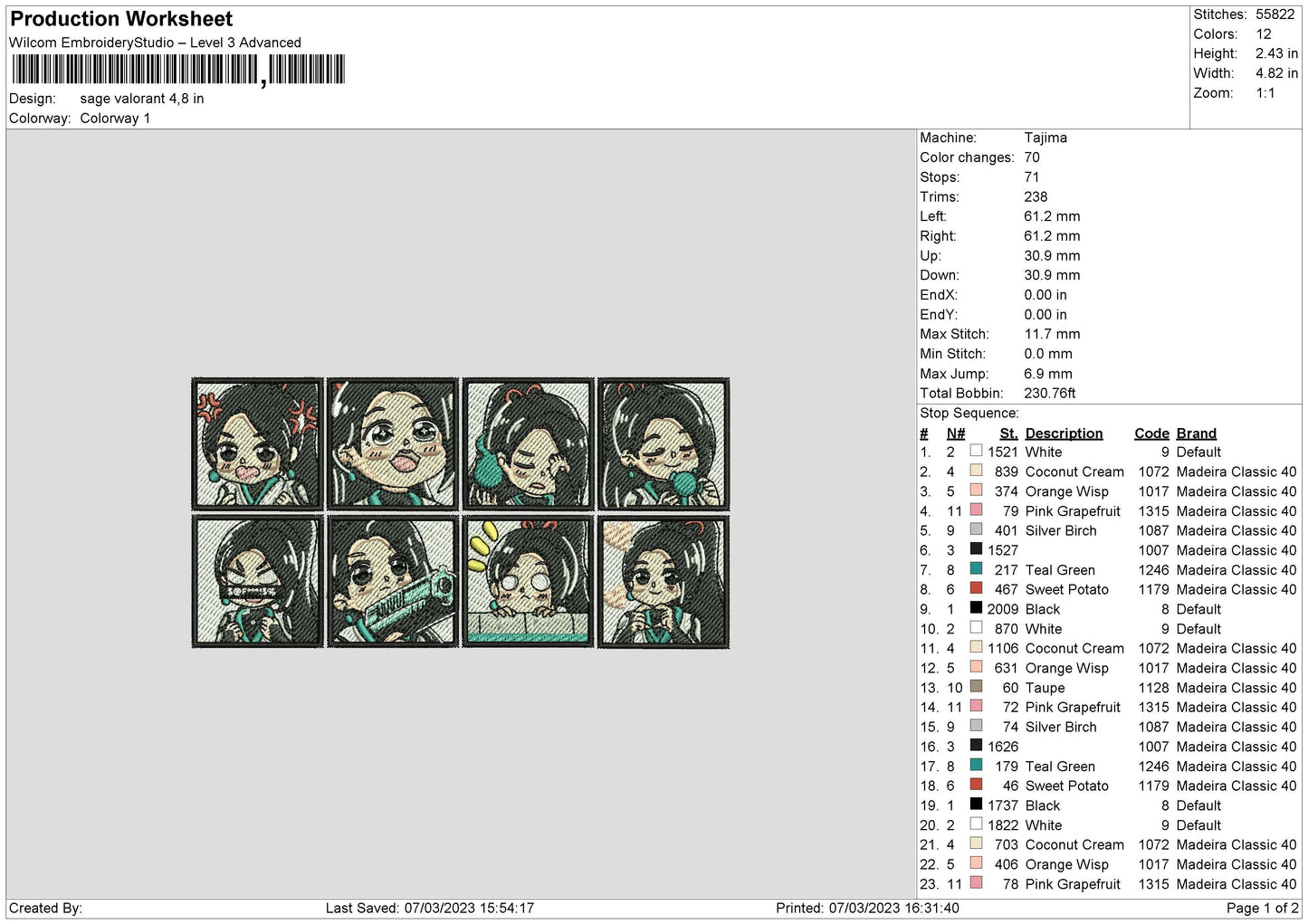Select the Sage emote holding teal gun
This screenshot has height=924, width=1308.
click(393, 581)
